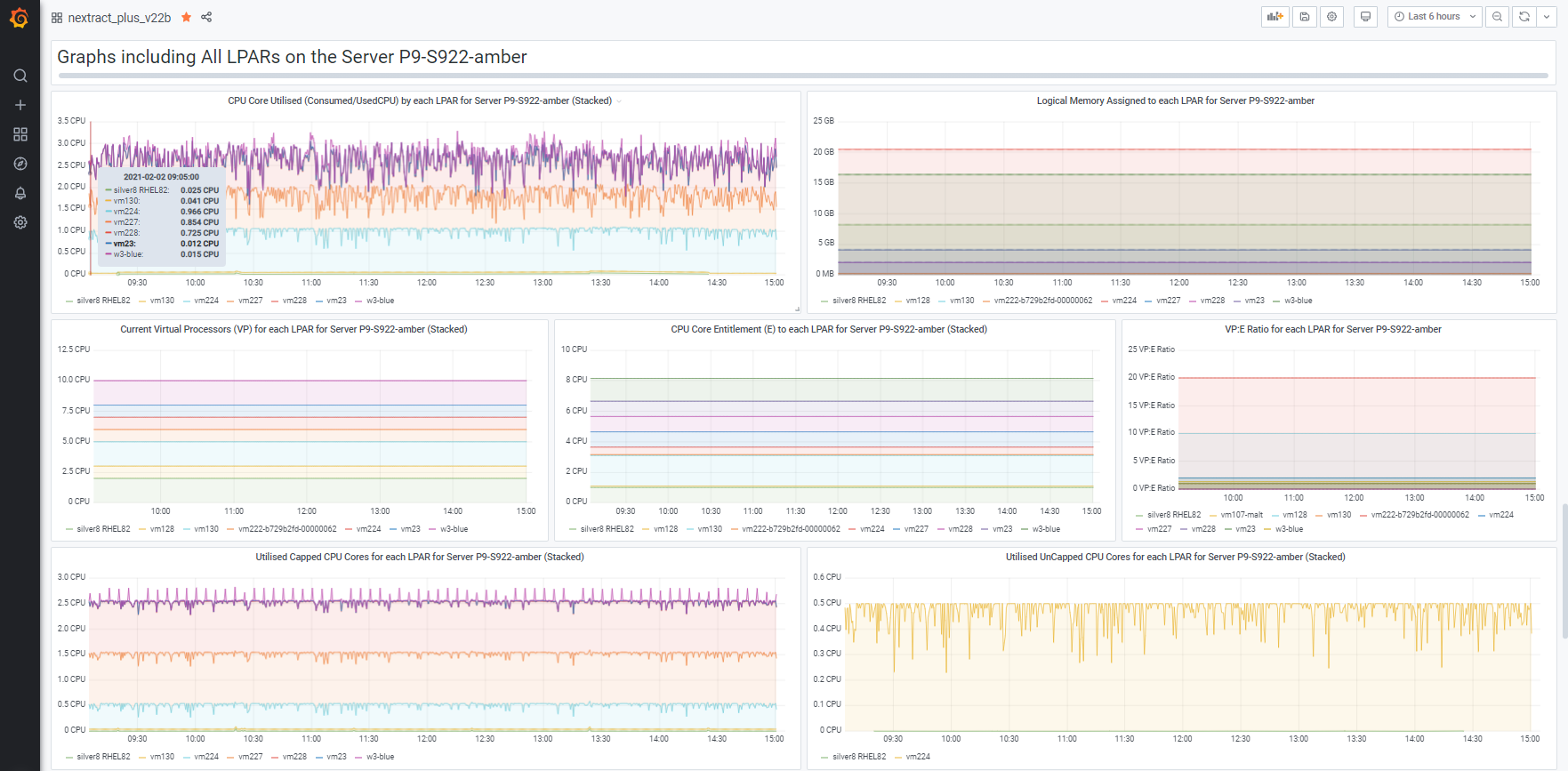Open the Last 6 hours time picker
This screenshot has height=771, width=1568.
(1434, 17)
